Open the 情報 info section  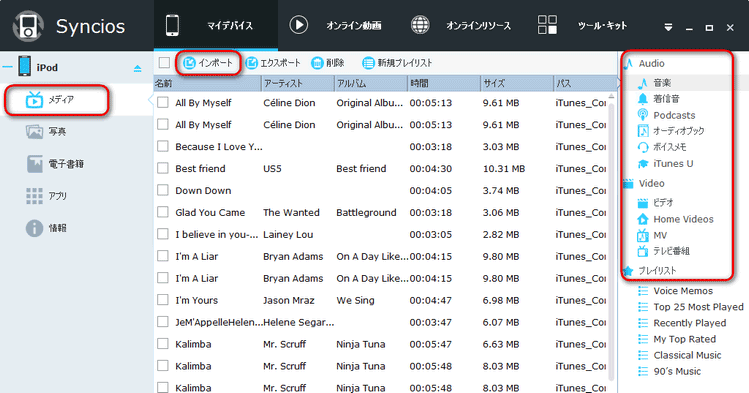[46, 228]
